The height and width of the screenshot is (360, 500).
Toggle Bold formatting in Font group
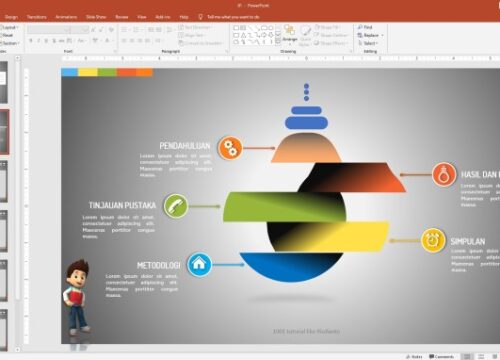tap(31, 41)
